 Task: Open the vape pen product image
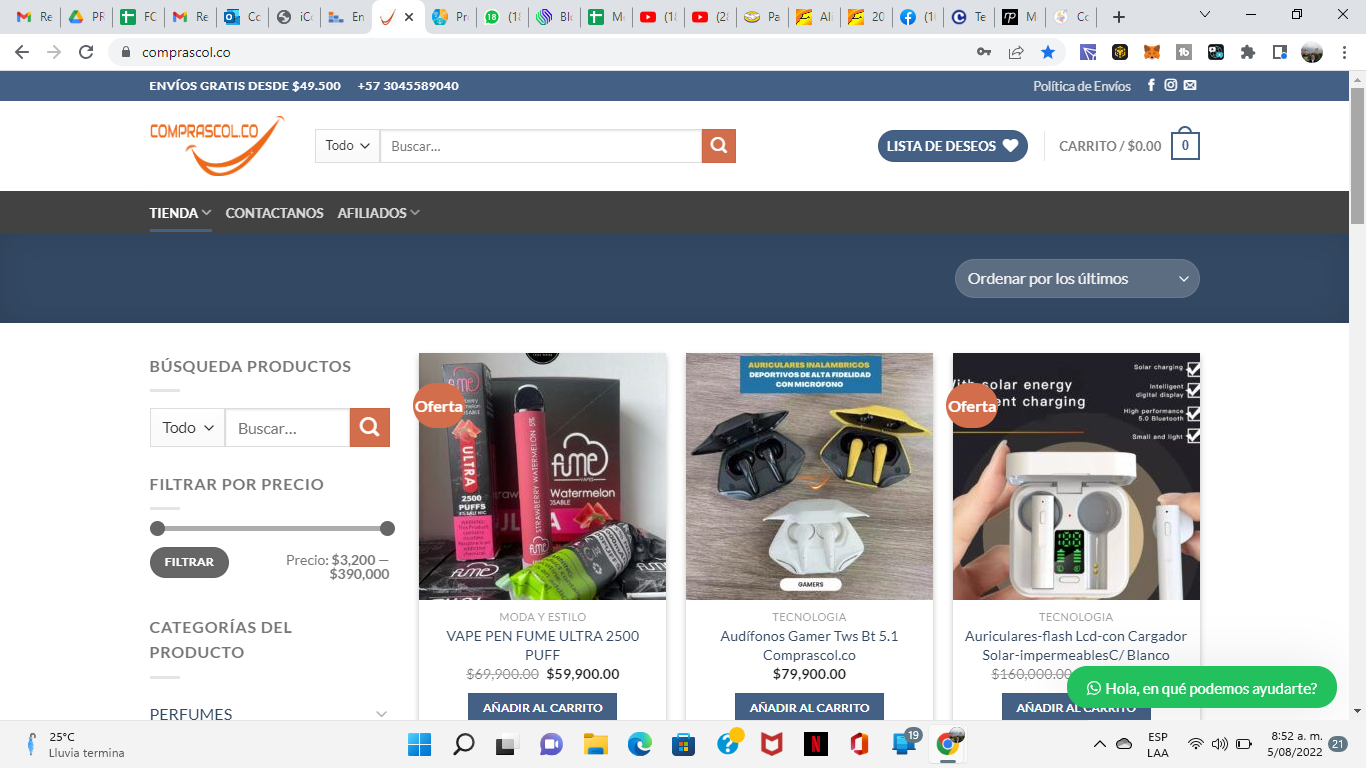click(542, 476)
